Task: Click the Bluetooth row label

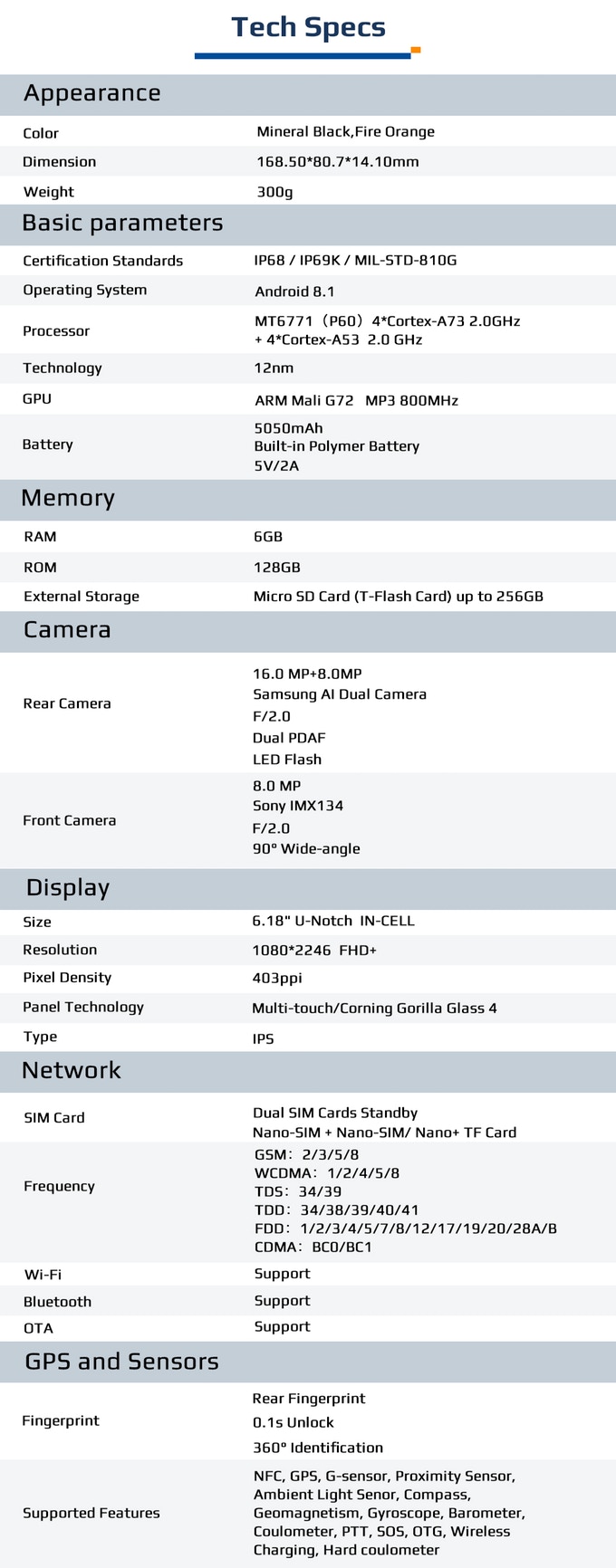Action: click(57, 1302)
